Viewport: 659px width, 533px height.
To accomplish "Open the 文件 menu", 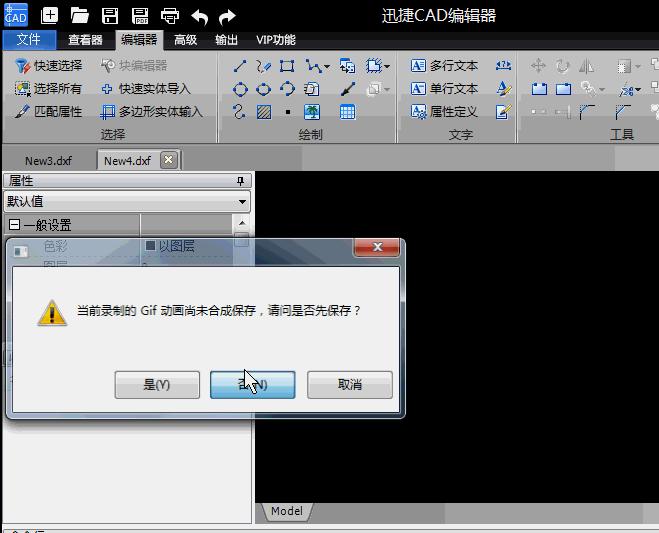I will (29, 40).
